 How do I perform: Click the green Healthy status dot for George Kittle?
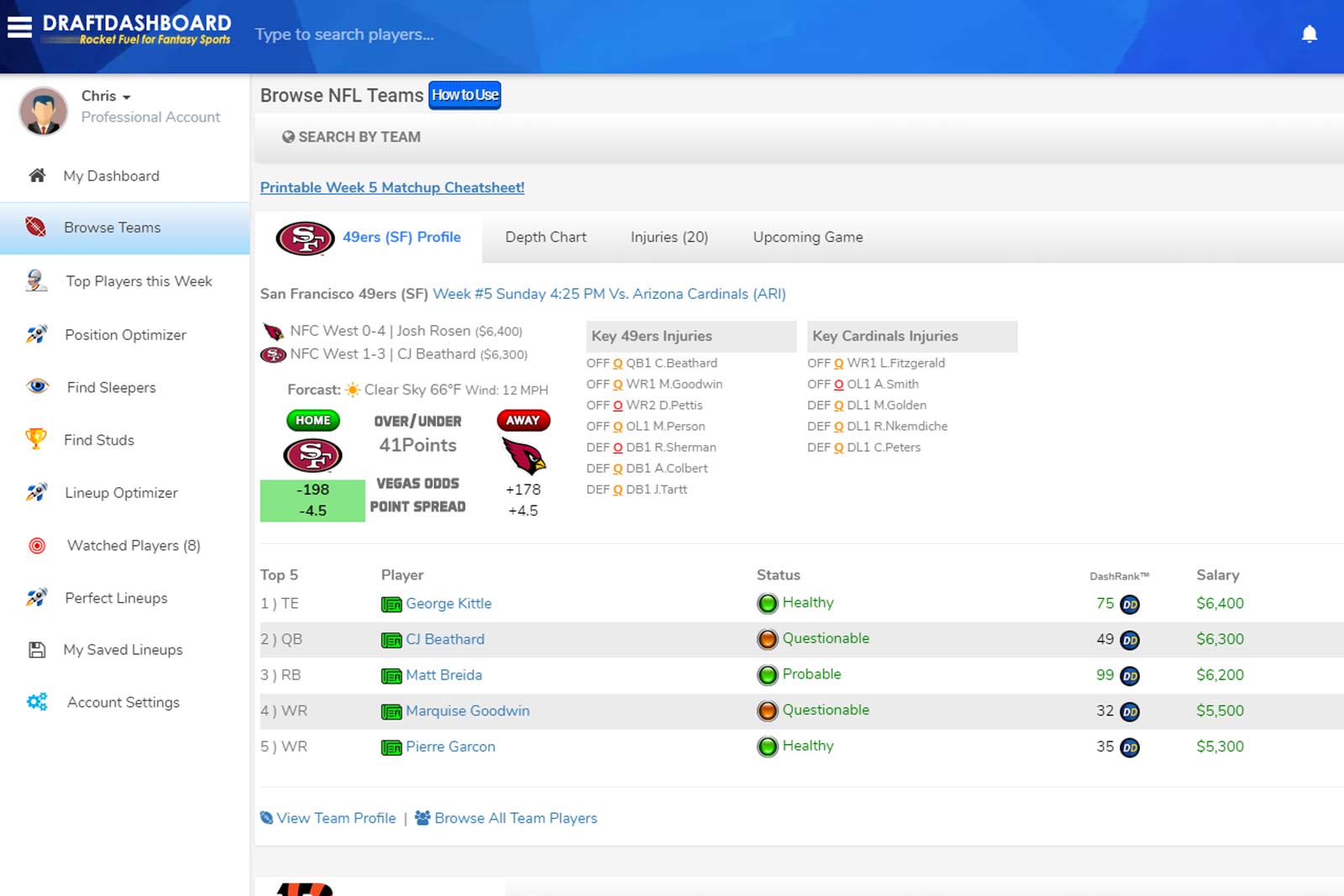pos(768,604)
